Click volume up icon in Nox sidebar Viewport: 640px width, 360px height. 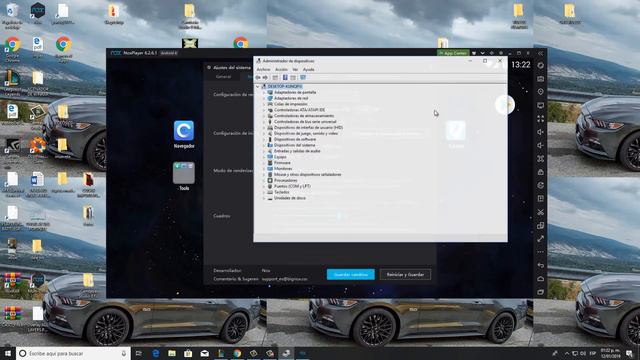coord(540,132)
